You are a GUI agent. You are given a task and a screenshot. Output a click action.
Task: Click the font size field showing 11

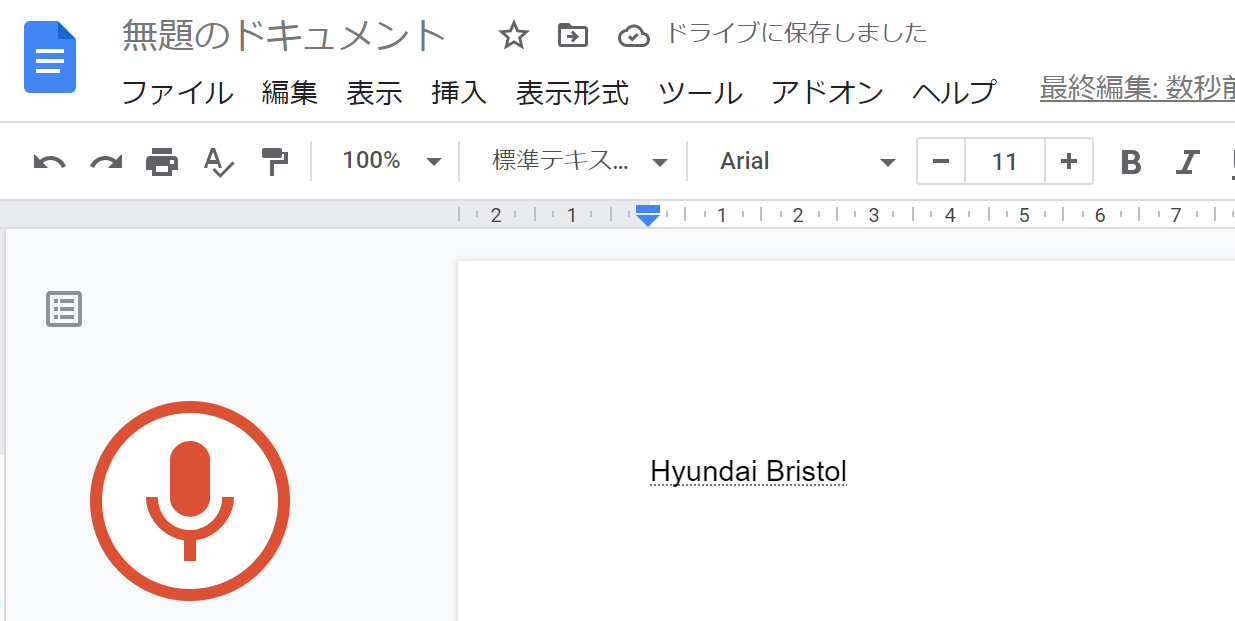(1005, 161)
